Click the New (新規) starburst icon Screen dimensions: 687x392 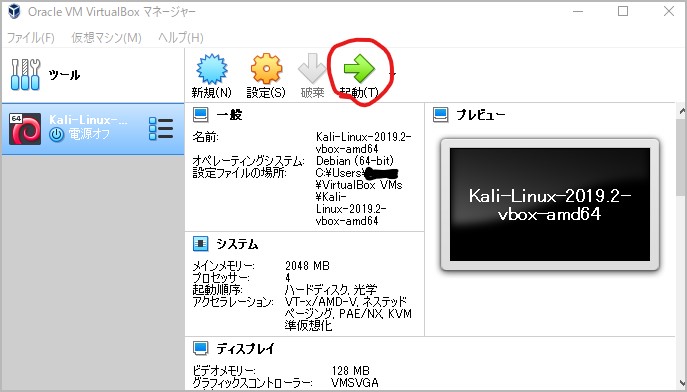[212, 69]
